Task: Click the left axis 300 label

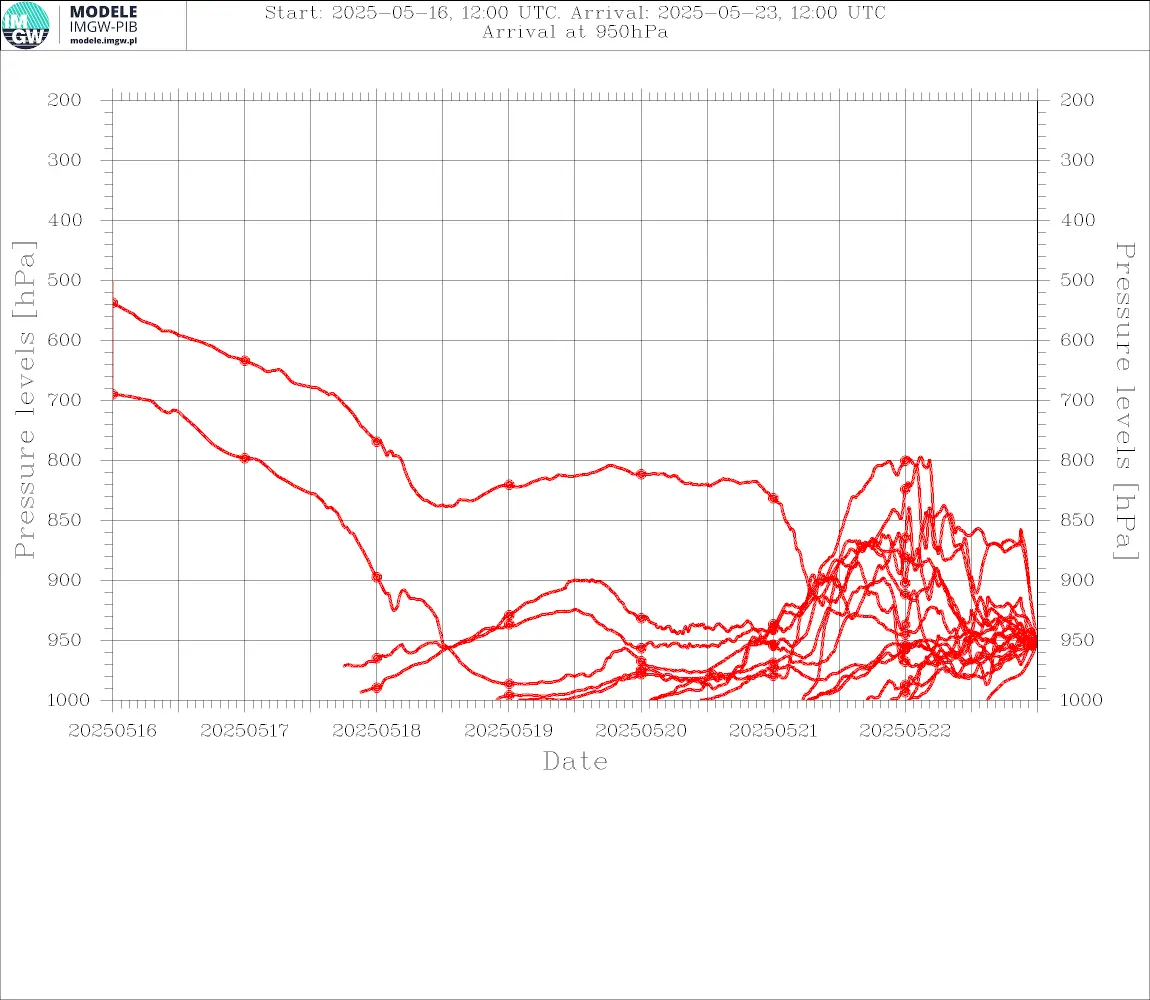Action: (65, 160)
